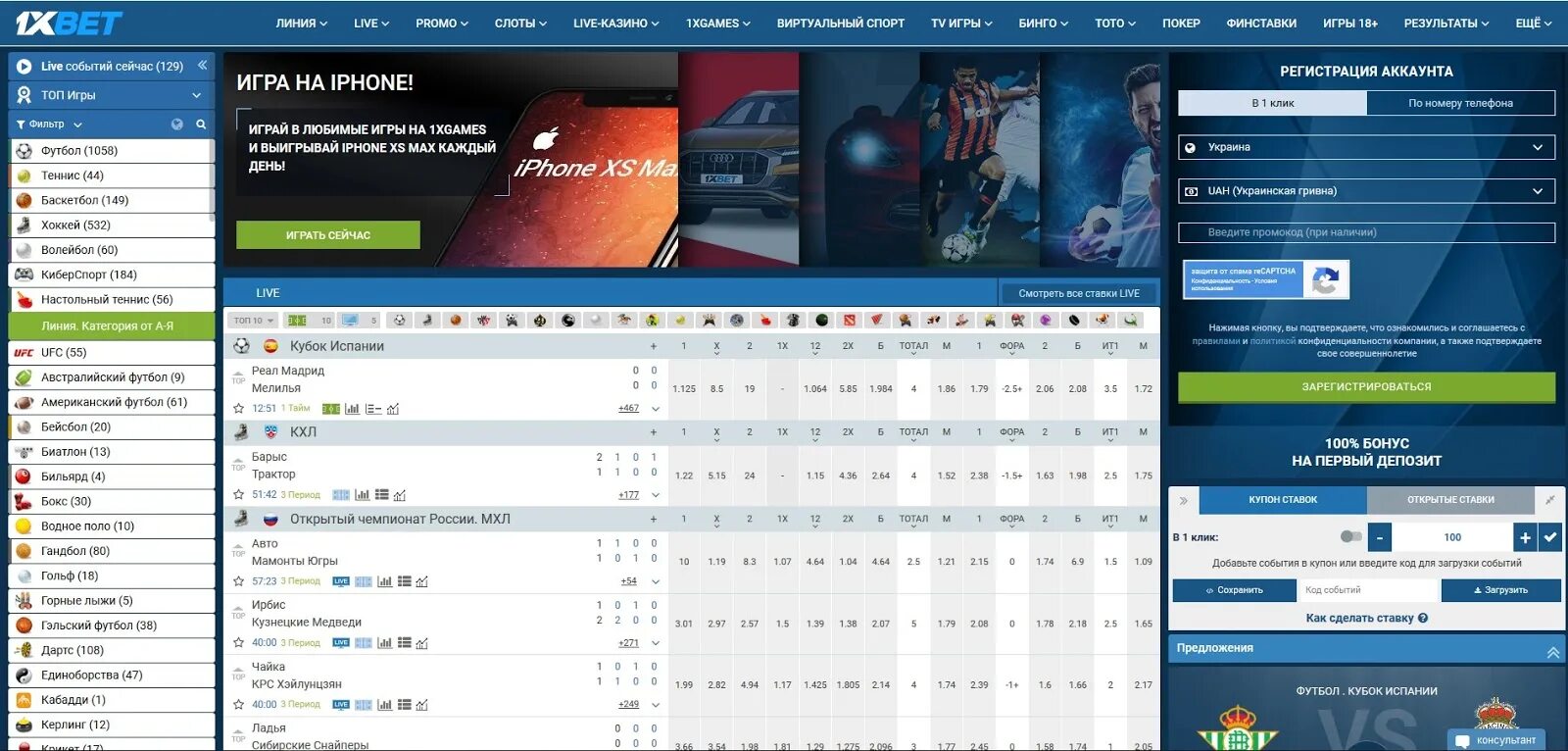Add Авто – Мамонты Югры to favorites star

pos(238,581)
